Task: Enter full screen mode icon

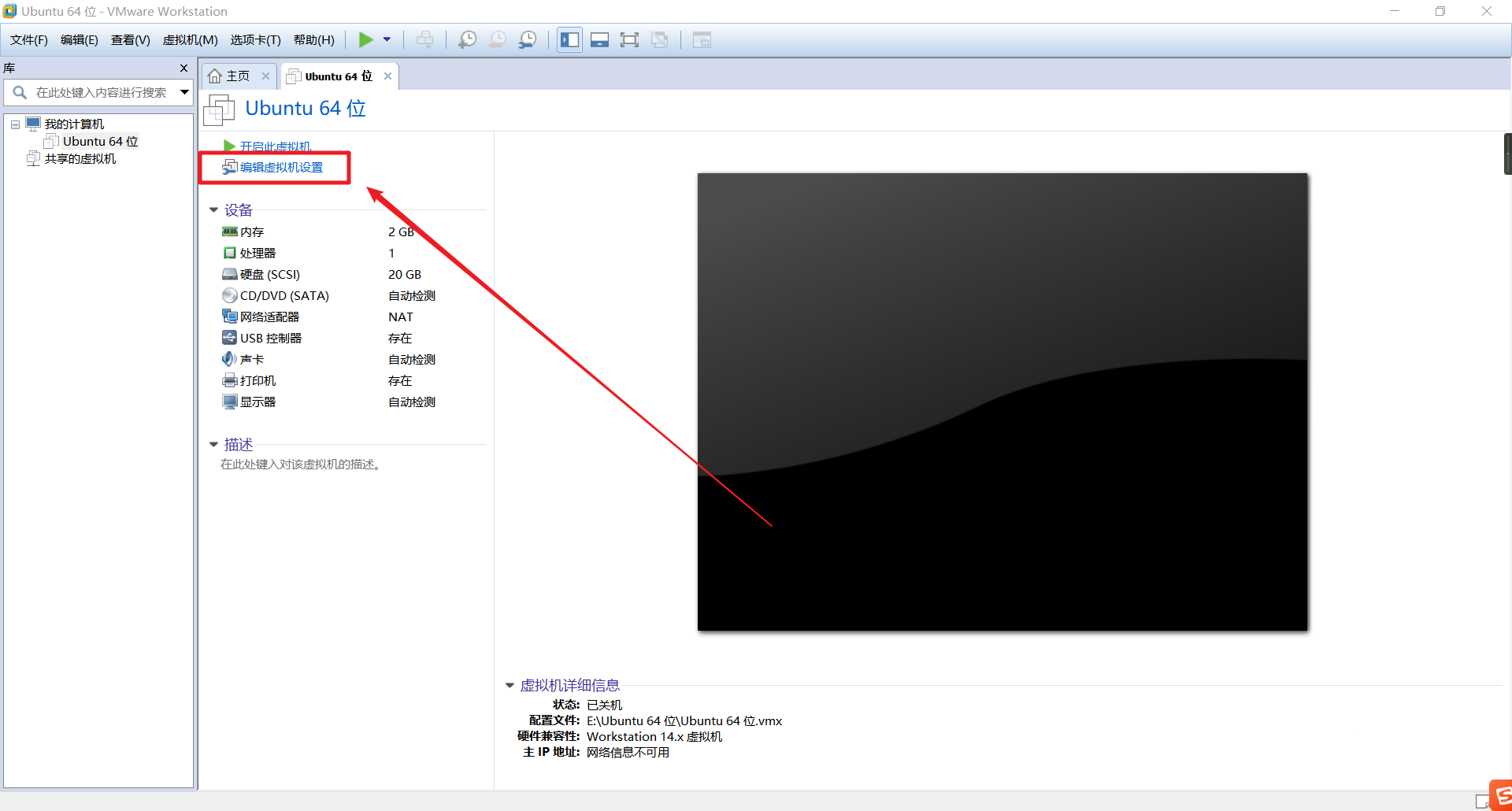Action: click(x=630, y=39)
